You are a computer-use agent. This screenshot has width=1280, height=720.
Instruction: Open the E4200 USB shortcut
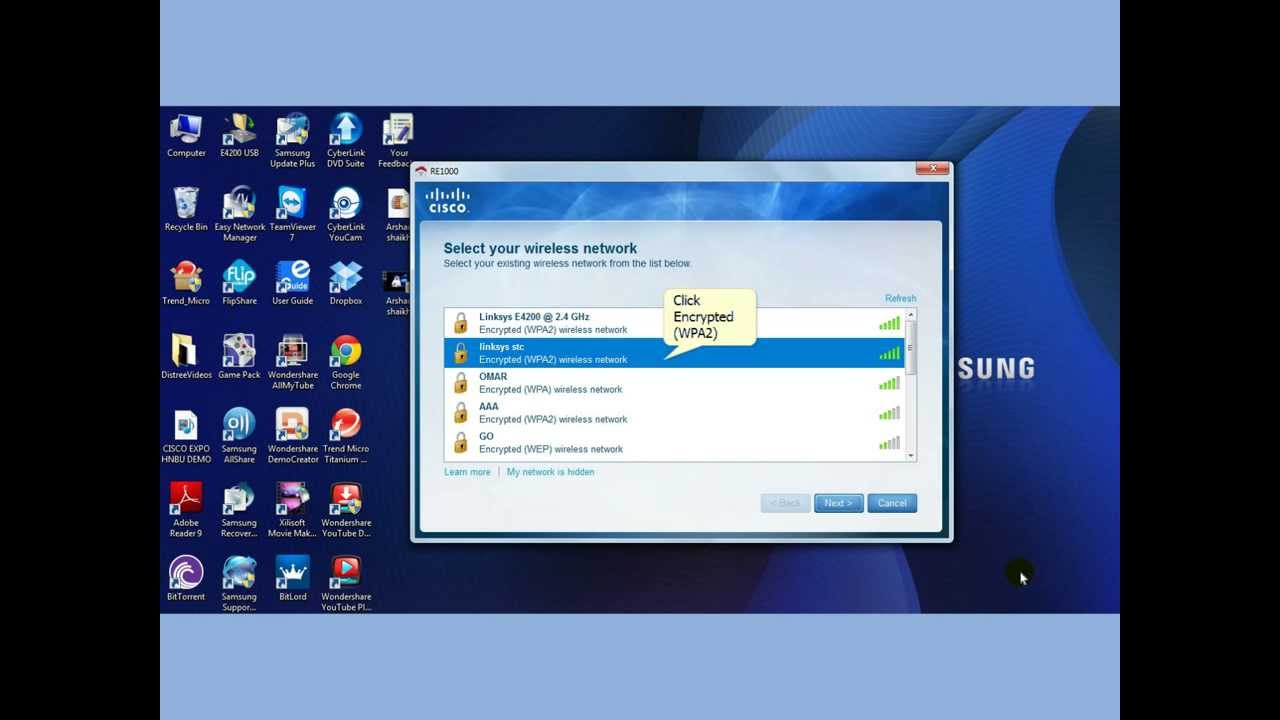[x=239, y=136]
